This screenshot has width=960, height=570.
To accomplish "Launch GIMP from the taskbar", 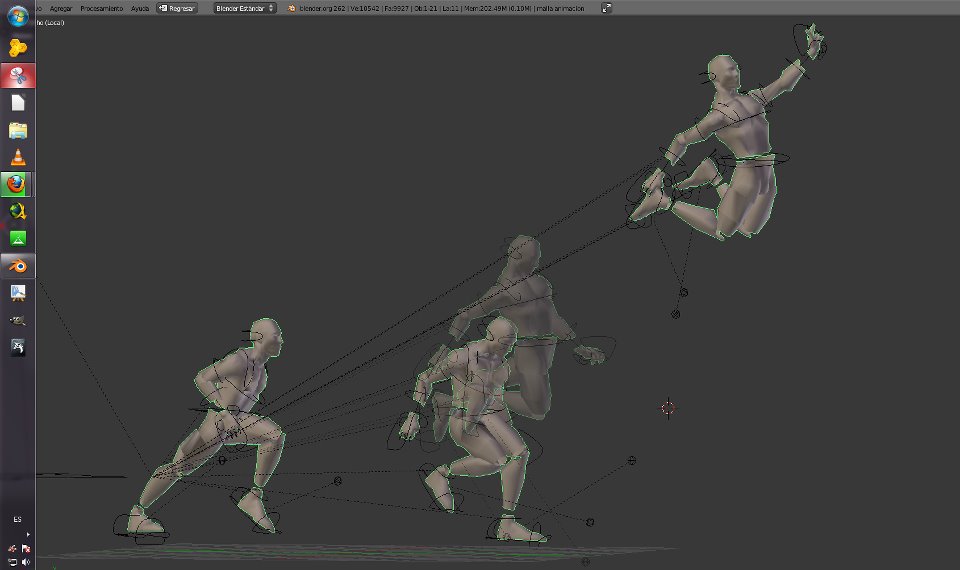I will point(18,320).
